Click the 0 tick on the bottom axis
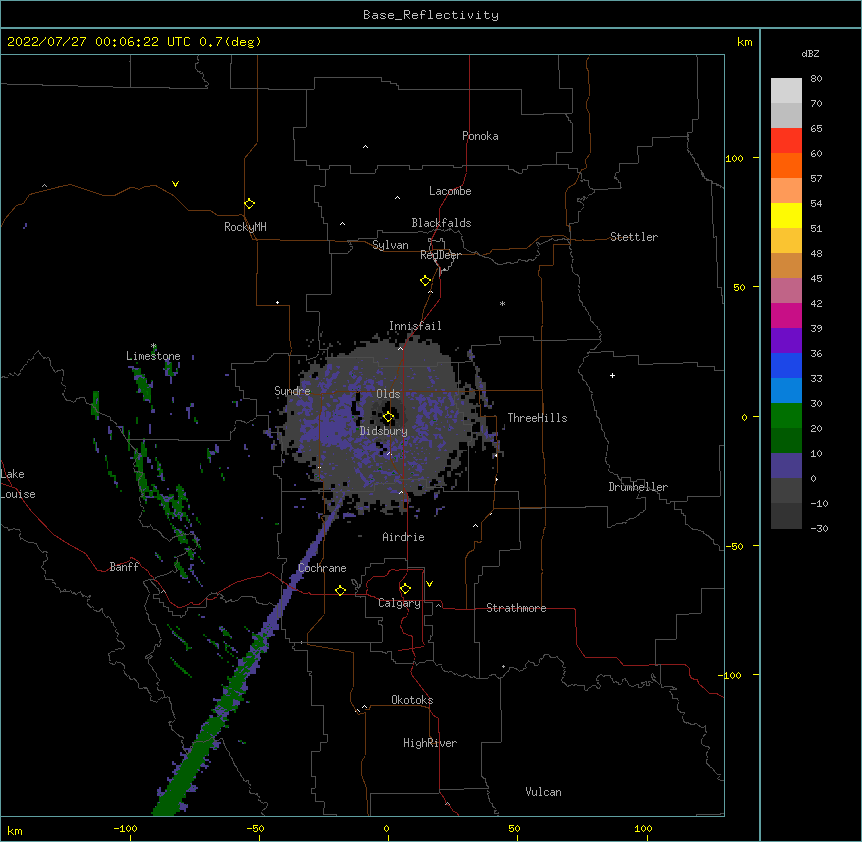The image size is (862, 842). coord(386,828)
